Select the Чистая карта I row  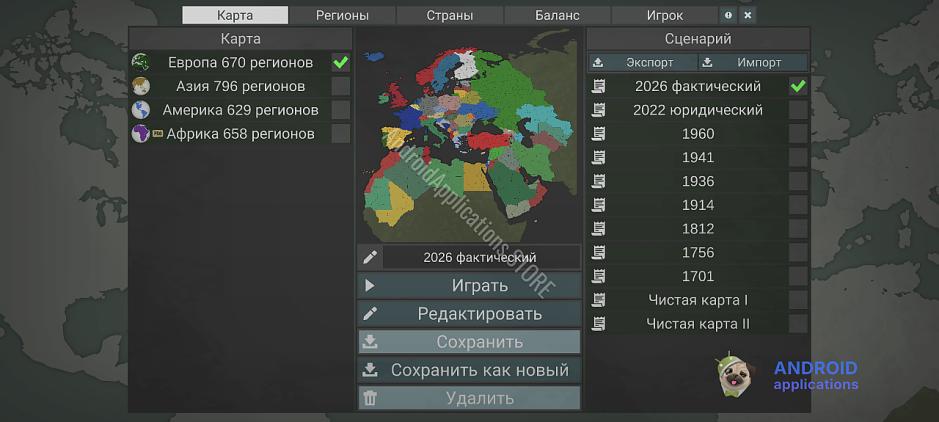point(698,300)
